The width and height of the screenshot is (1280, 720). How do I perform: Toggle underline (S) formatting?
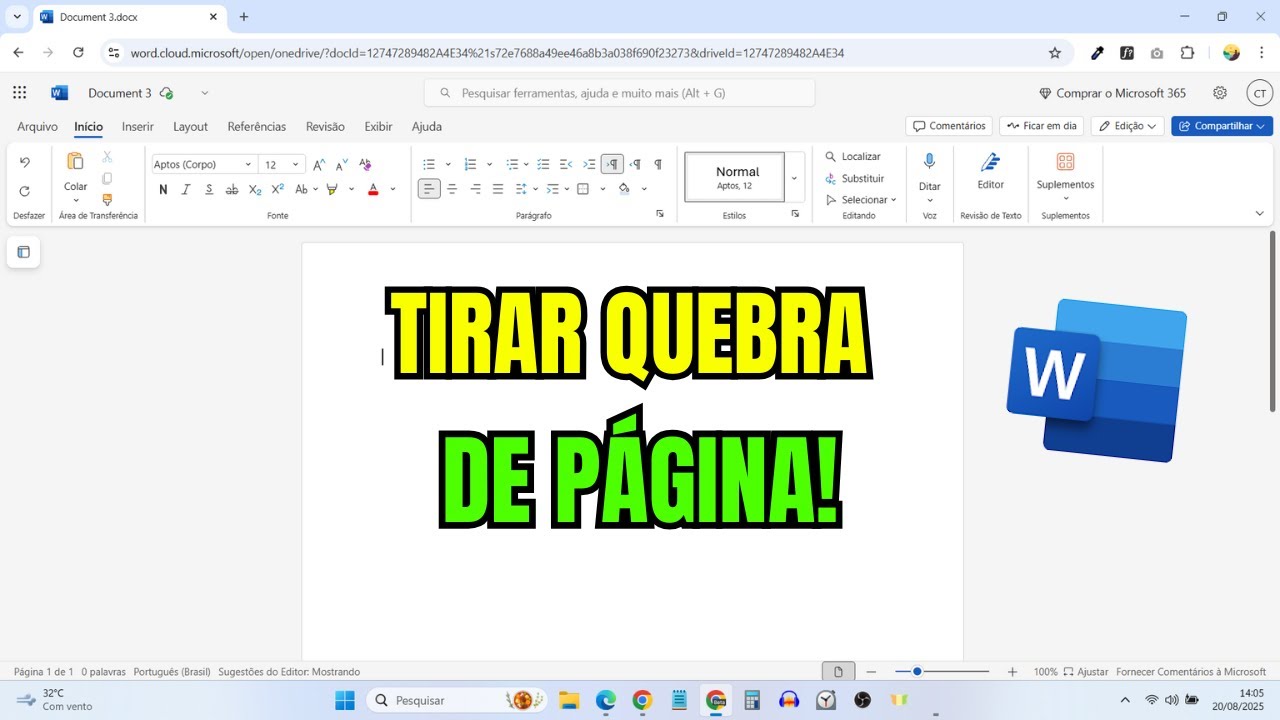click(x=209, y=189)
